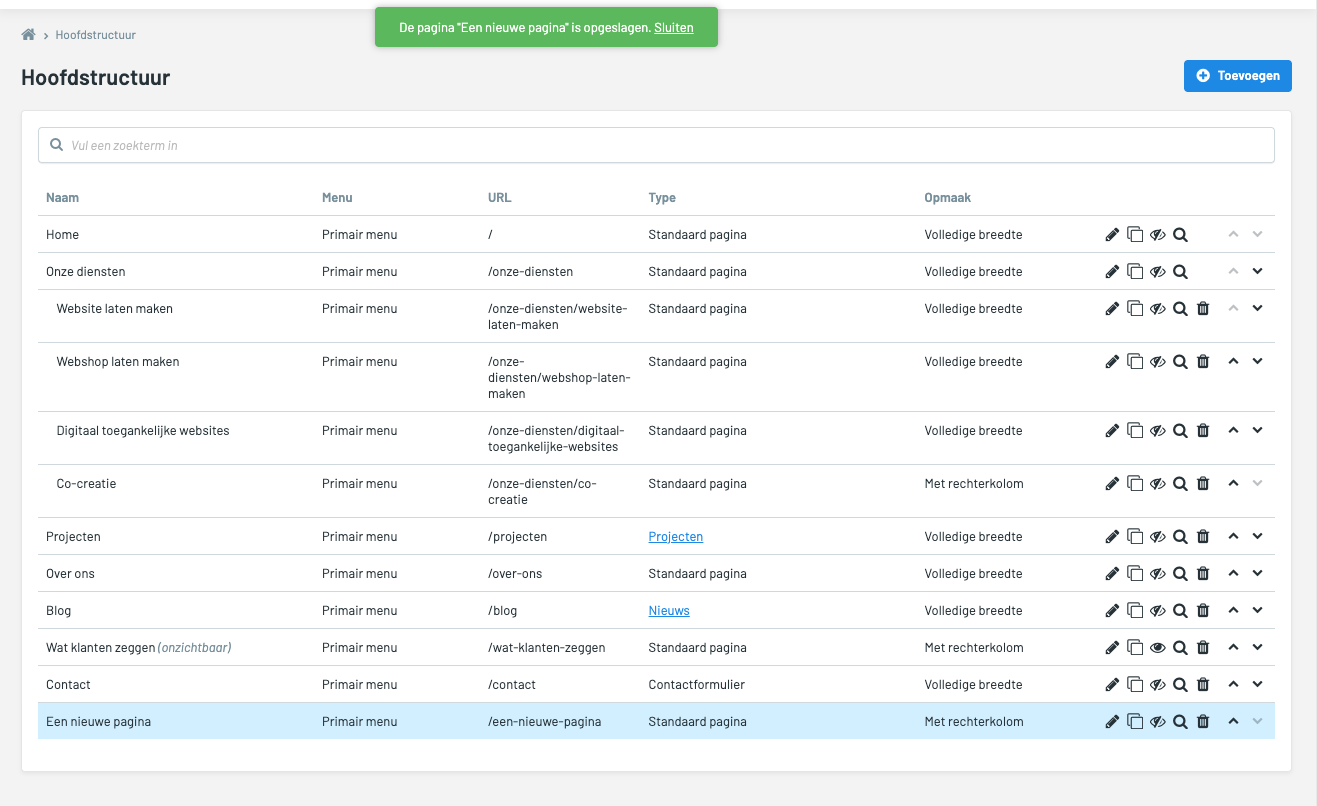This screenshot has height=806, width=1317.
Task: Move Digitaal toegankelijke websites down
Action: [1258, 430]
